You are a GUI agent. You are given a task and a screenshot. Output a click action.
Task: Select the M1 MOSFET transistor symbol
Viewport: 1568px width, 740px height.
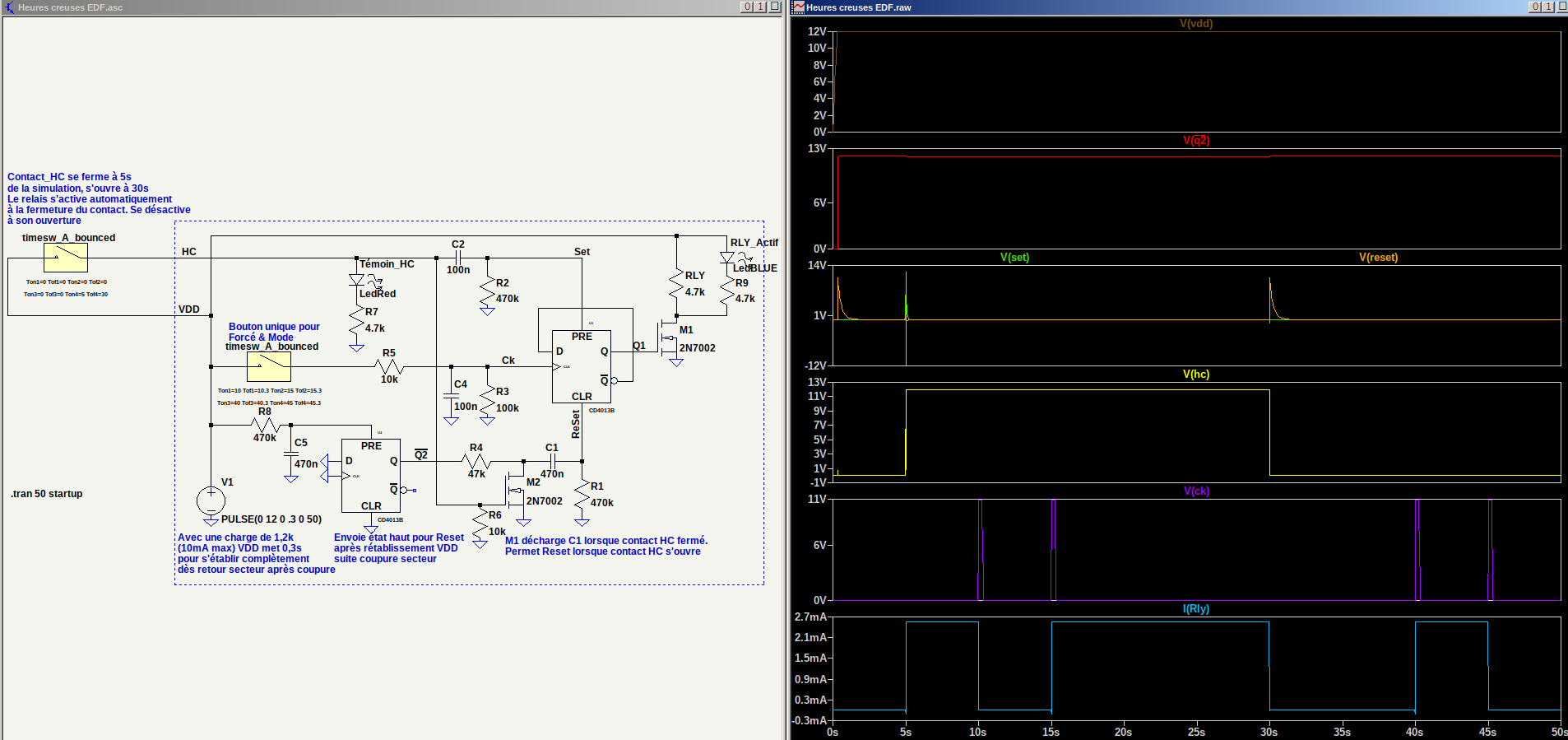pos(669,337)
